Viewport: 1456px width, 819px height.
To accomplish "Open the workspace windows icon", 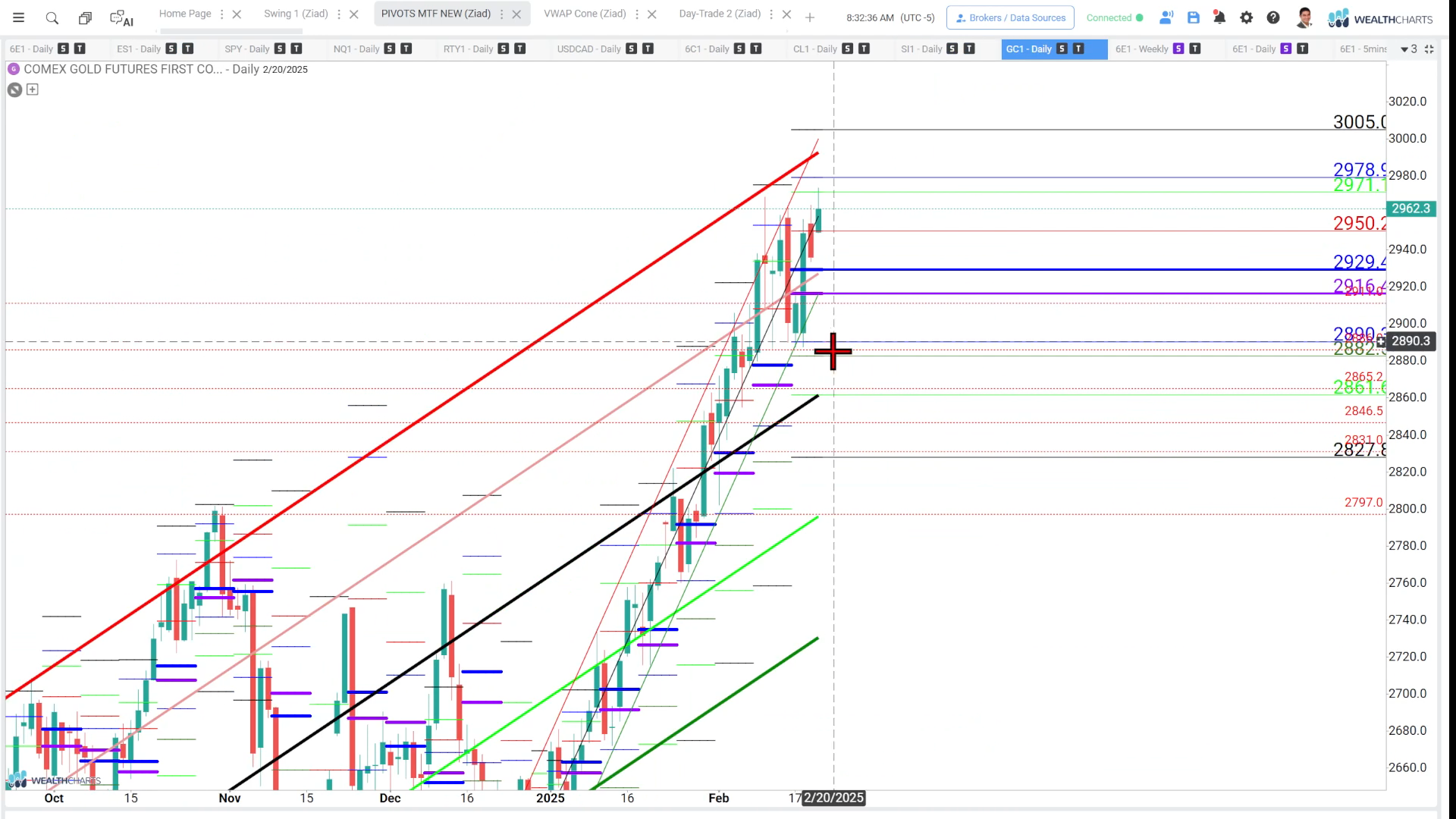I will [x=85, y=17].
